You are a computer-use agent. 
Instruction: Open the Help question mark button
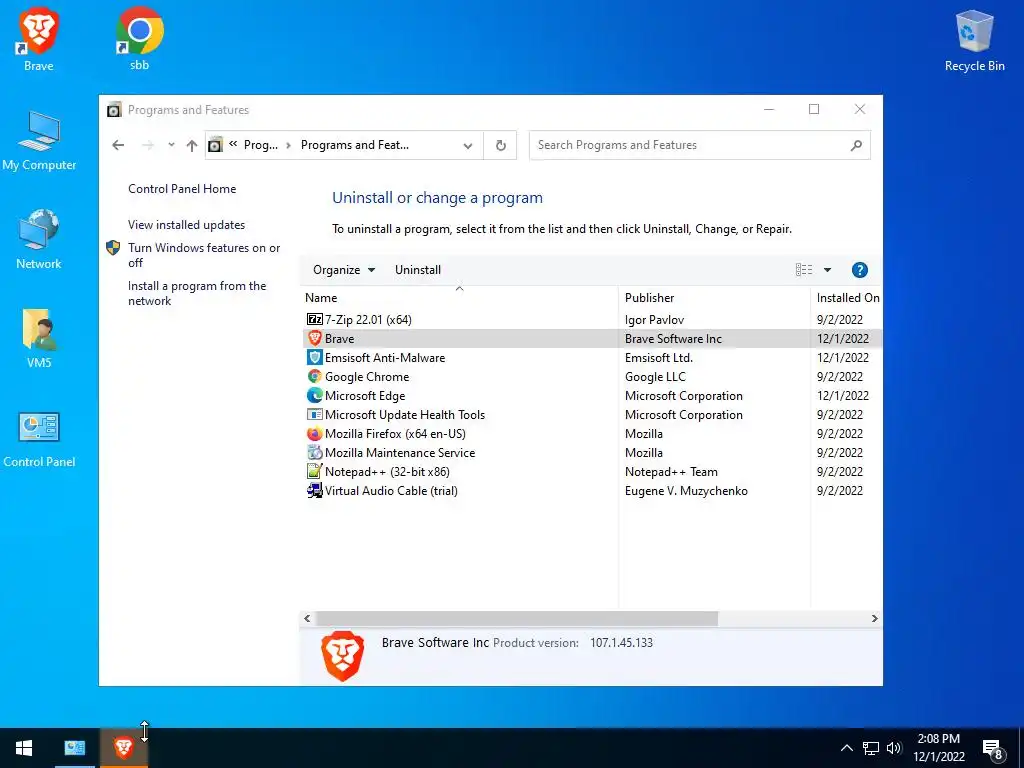(859, 270)
